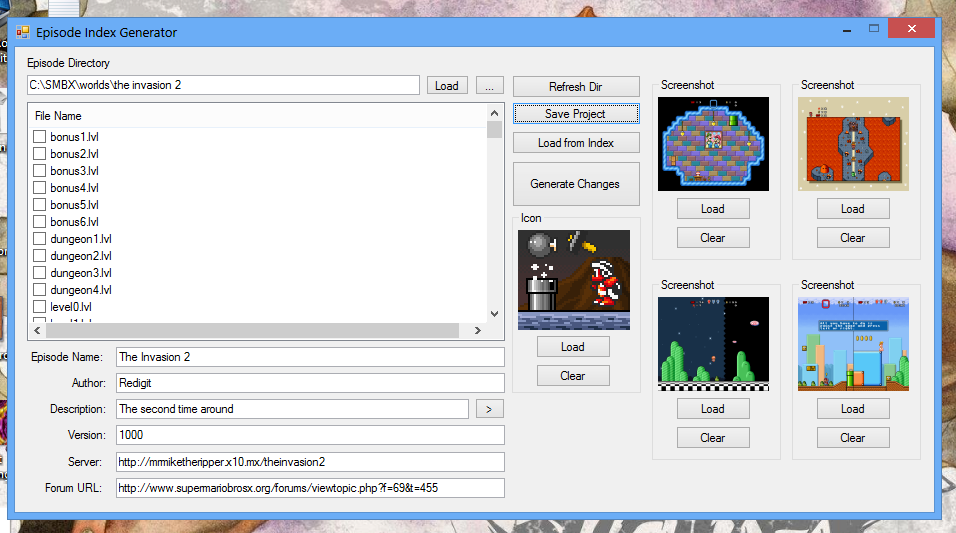Click the Load button next to the episode directory

point(447,86)
